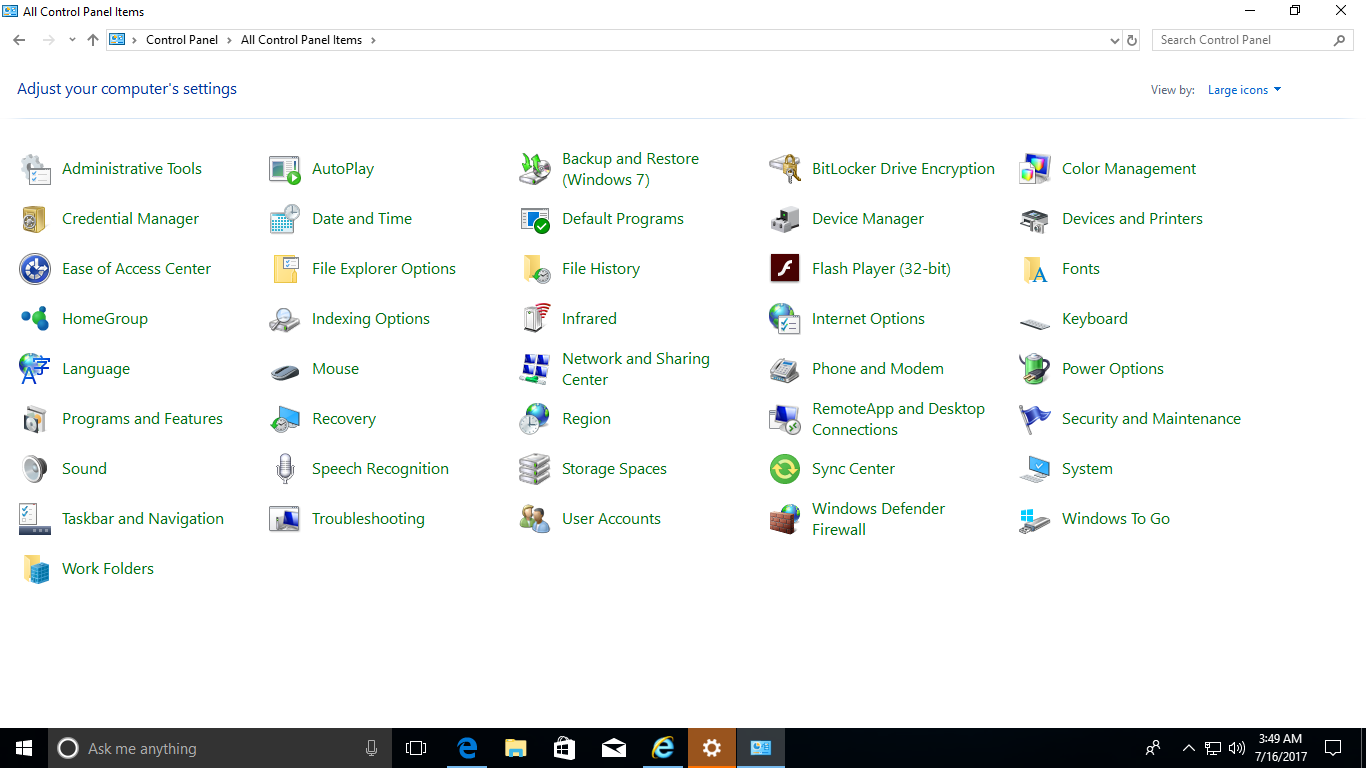Open the BitLocker Drive Encryption icon
The width and height of the screenshot is (1366, 768).
pos(785,169)
